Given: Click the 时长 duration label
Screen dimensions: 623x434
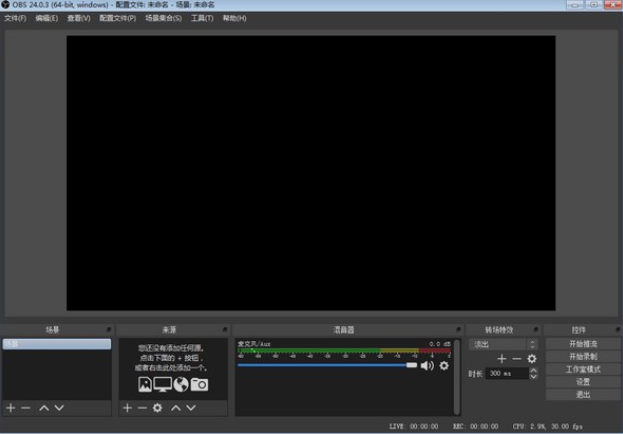Looking at the screenshot, I should [475, 374].
